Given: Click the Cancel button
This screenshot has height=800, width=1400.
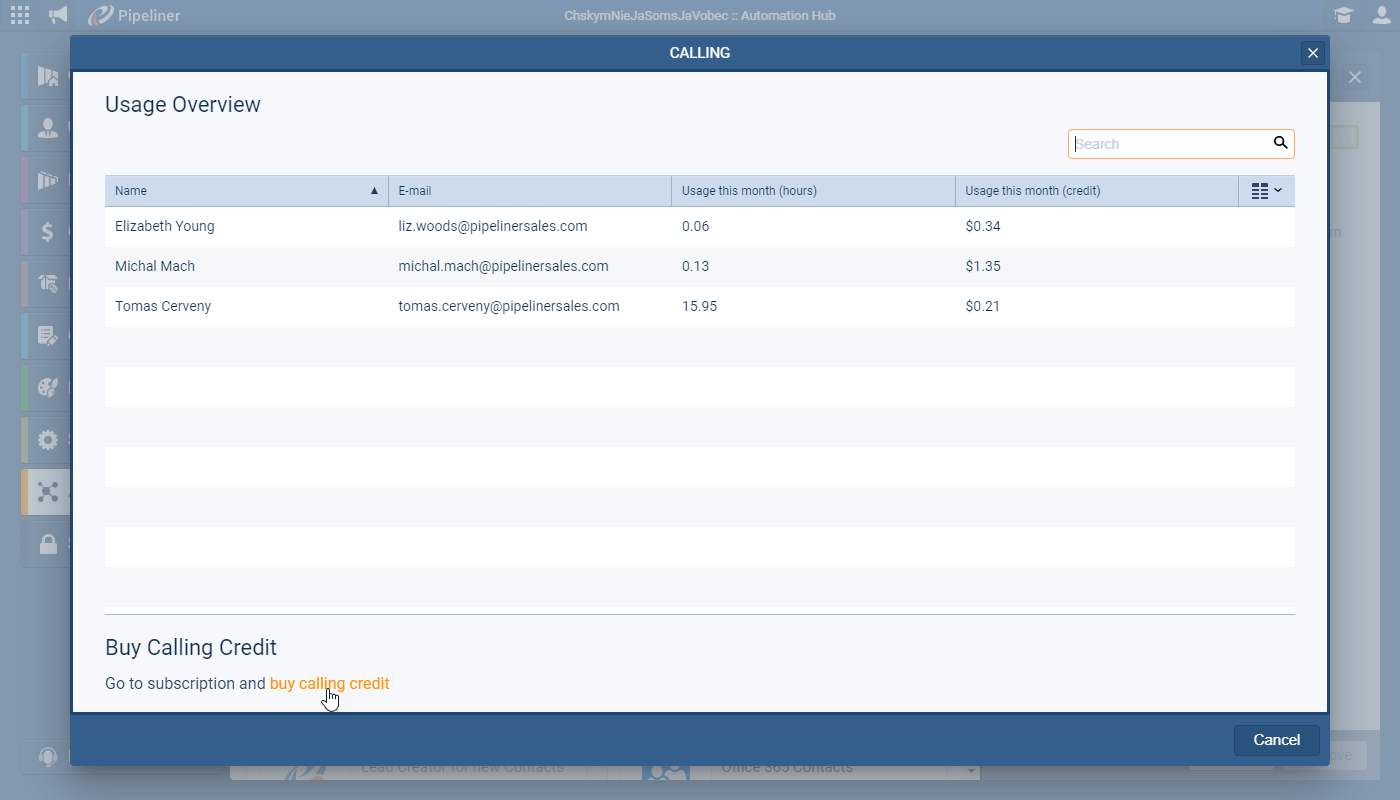Looking at the screenshot, I should pyautogui.click(x=1276, y=740).
